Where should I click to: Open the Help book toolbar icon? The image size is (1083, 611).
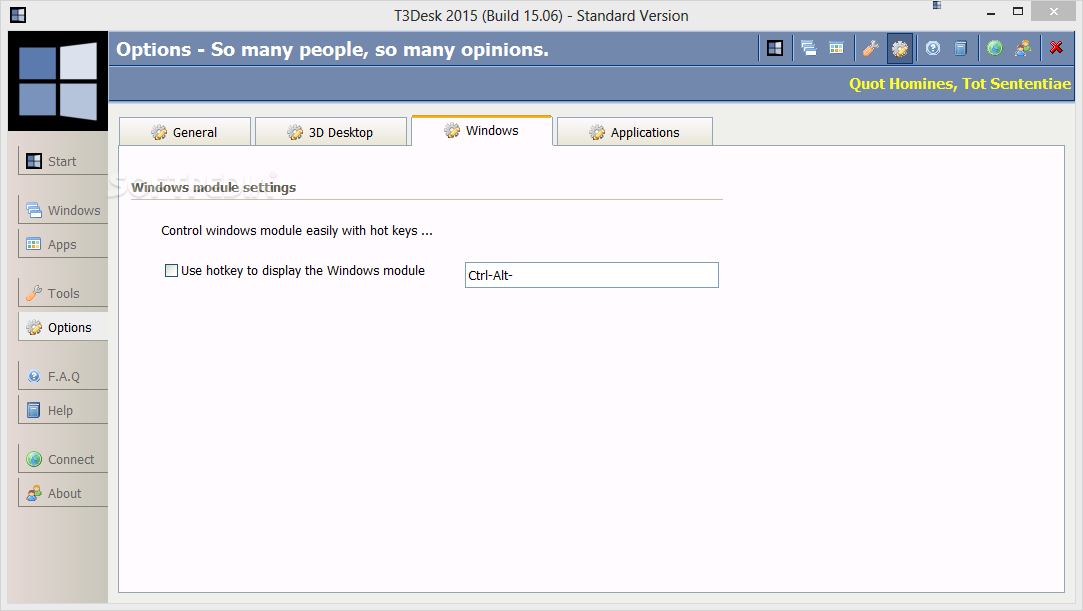[960, 48]
